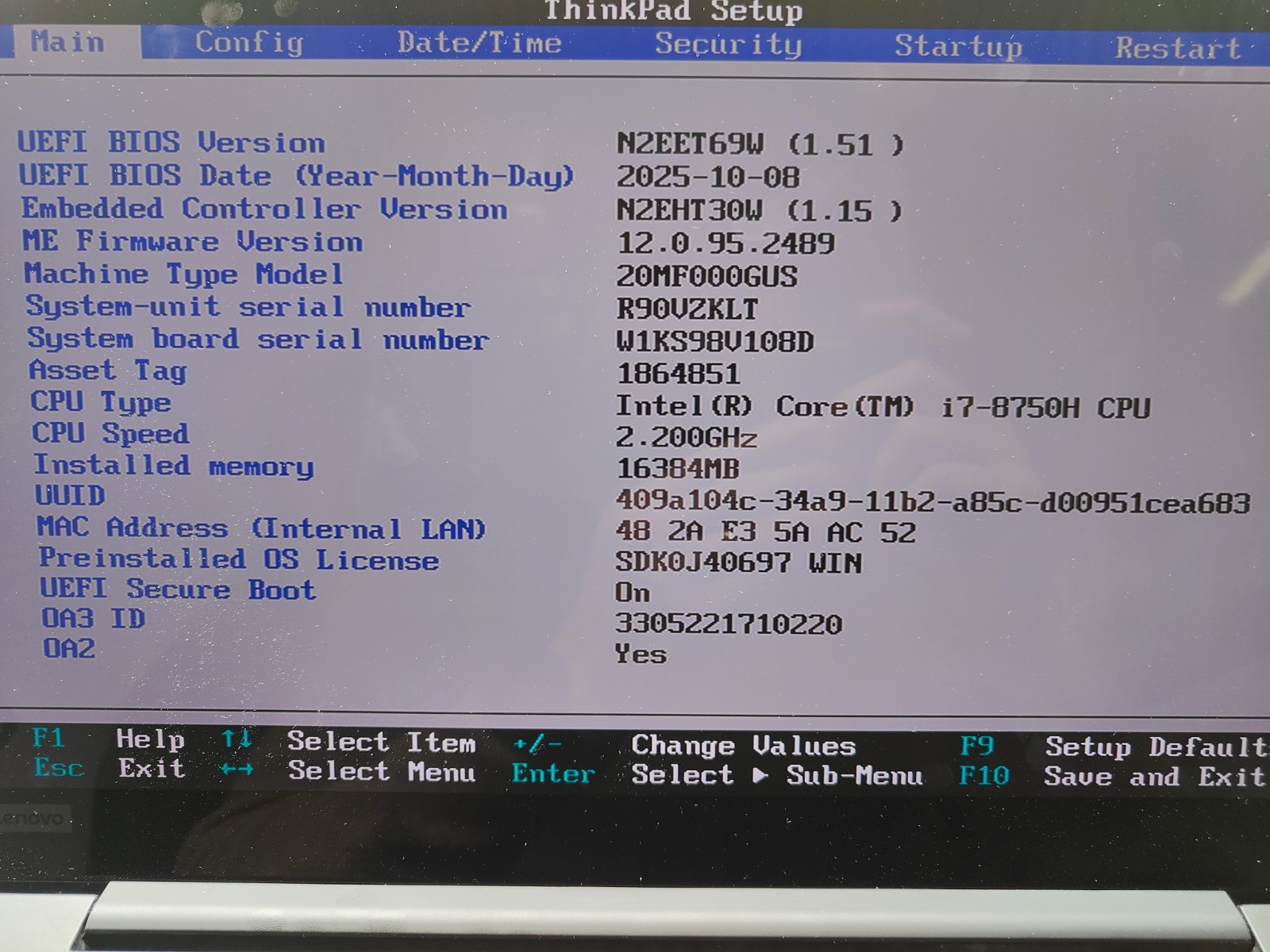Click the "Setup Defaults" footer hint

[1157, 747]
